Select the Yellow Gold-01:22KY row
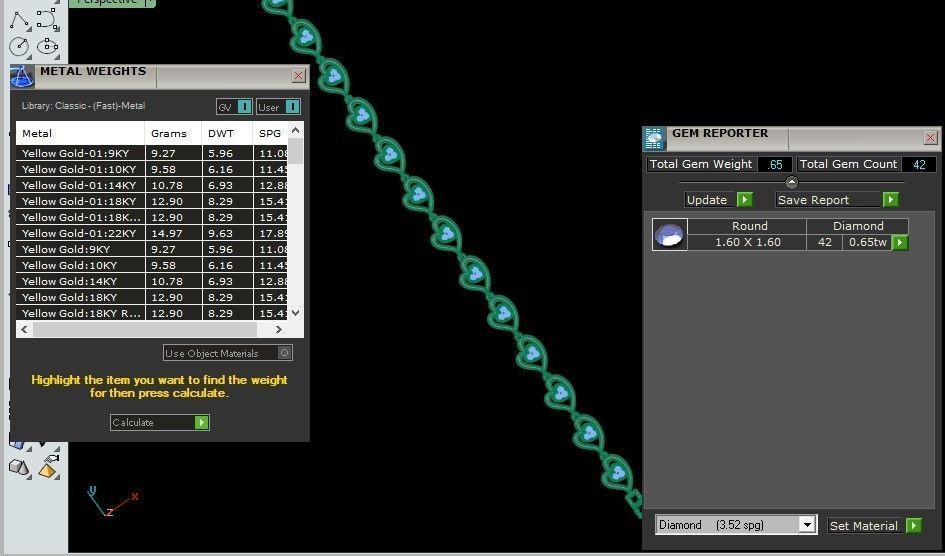The width and height of the screenshot is (945, 556). (152, 233)
